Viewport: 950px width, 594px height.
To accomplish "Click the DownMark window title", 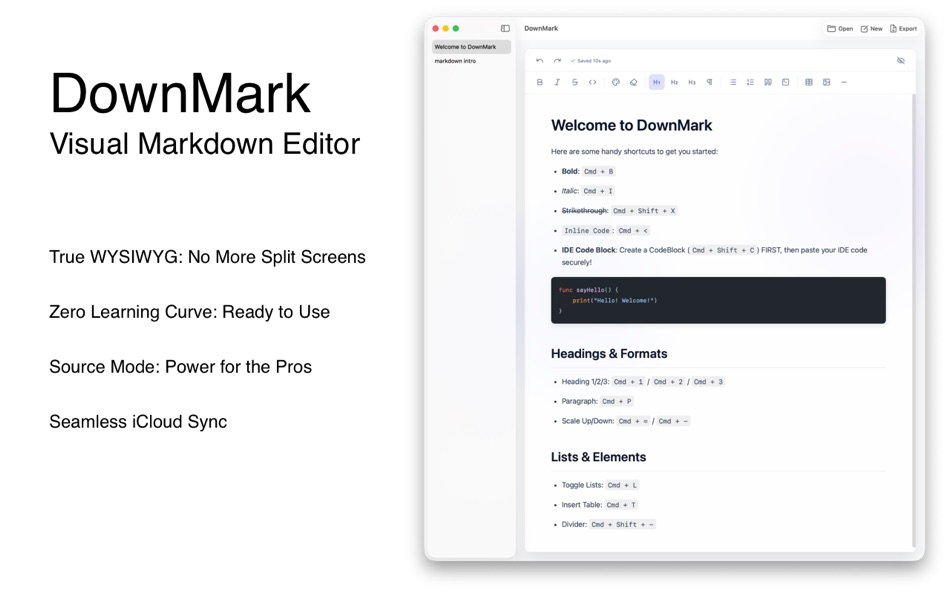I will coord(541,28).
